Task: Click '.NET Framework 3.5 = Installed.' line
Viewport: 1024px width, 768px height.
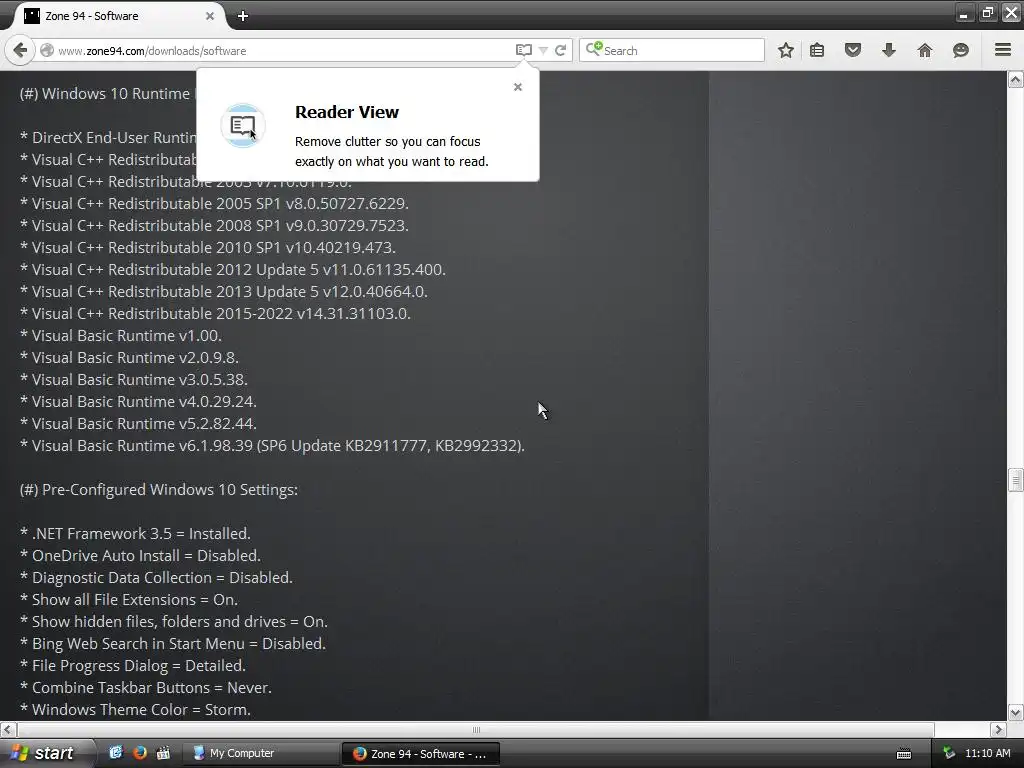Action: (135, 534)
